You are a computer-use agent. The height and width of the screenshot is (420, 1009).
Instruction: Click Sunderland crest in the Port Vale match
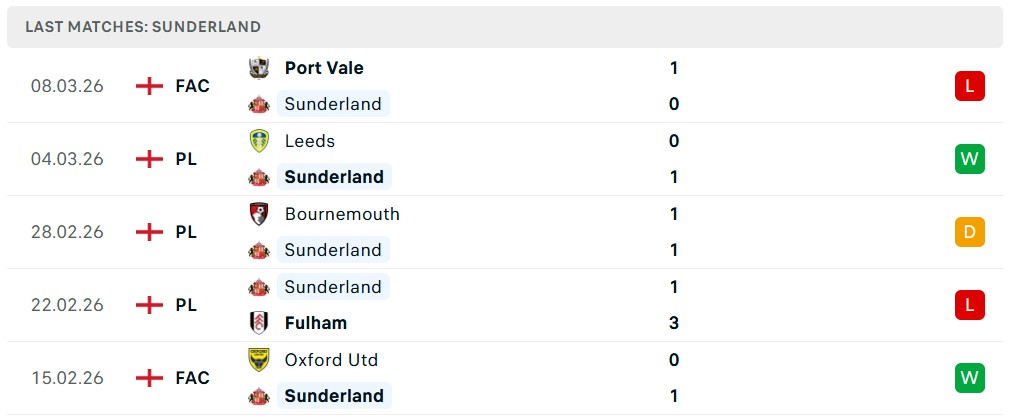point(259,104)
